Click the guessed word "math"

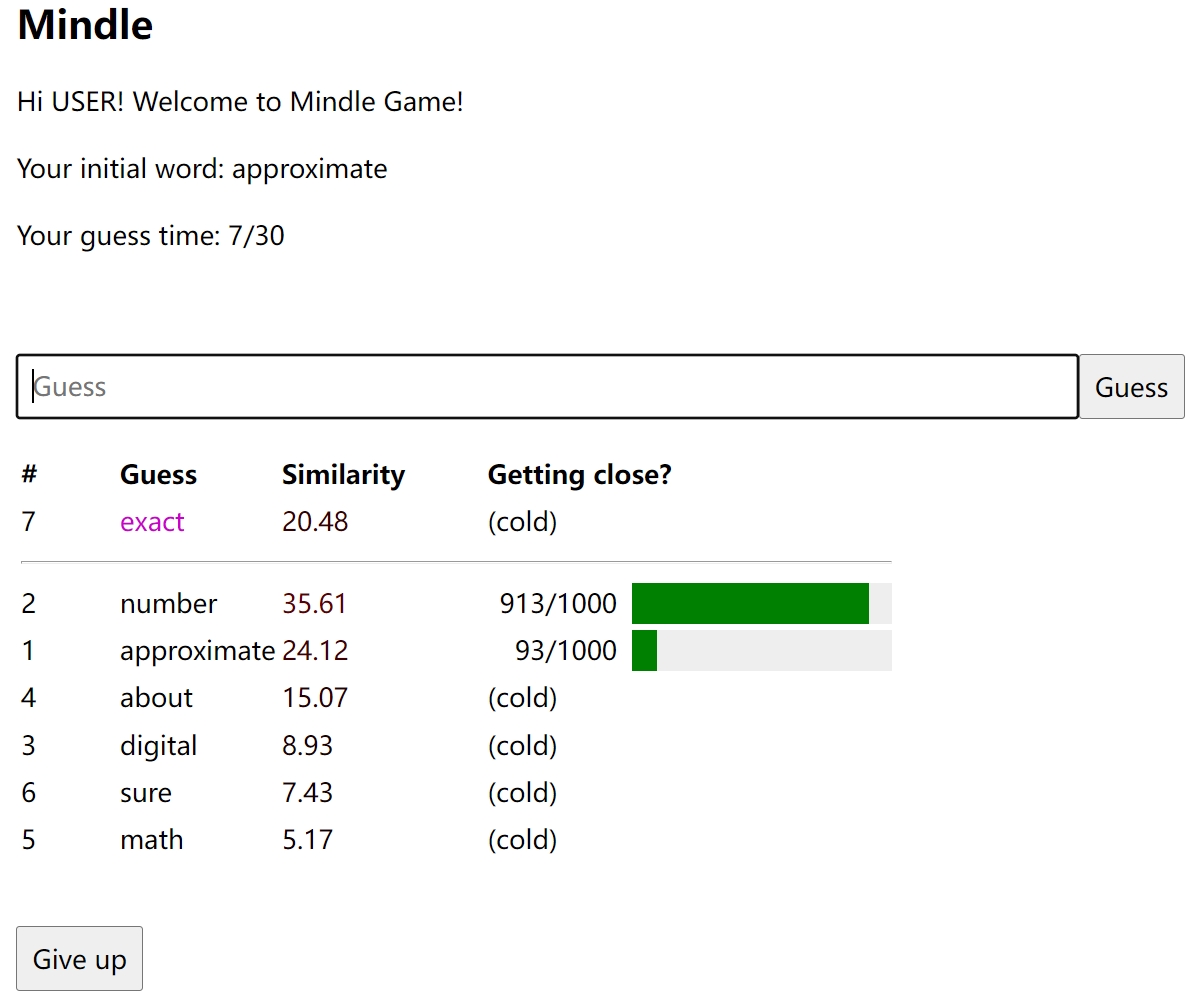coord(151,840)
